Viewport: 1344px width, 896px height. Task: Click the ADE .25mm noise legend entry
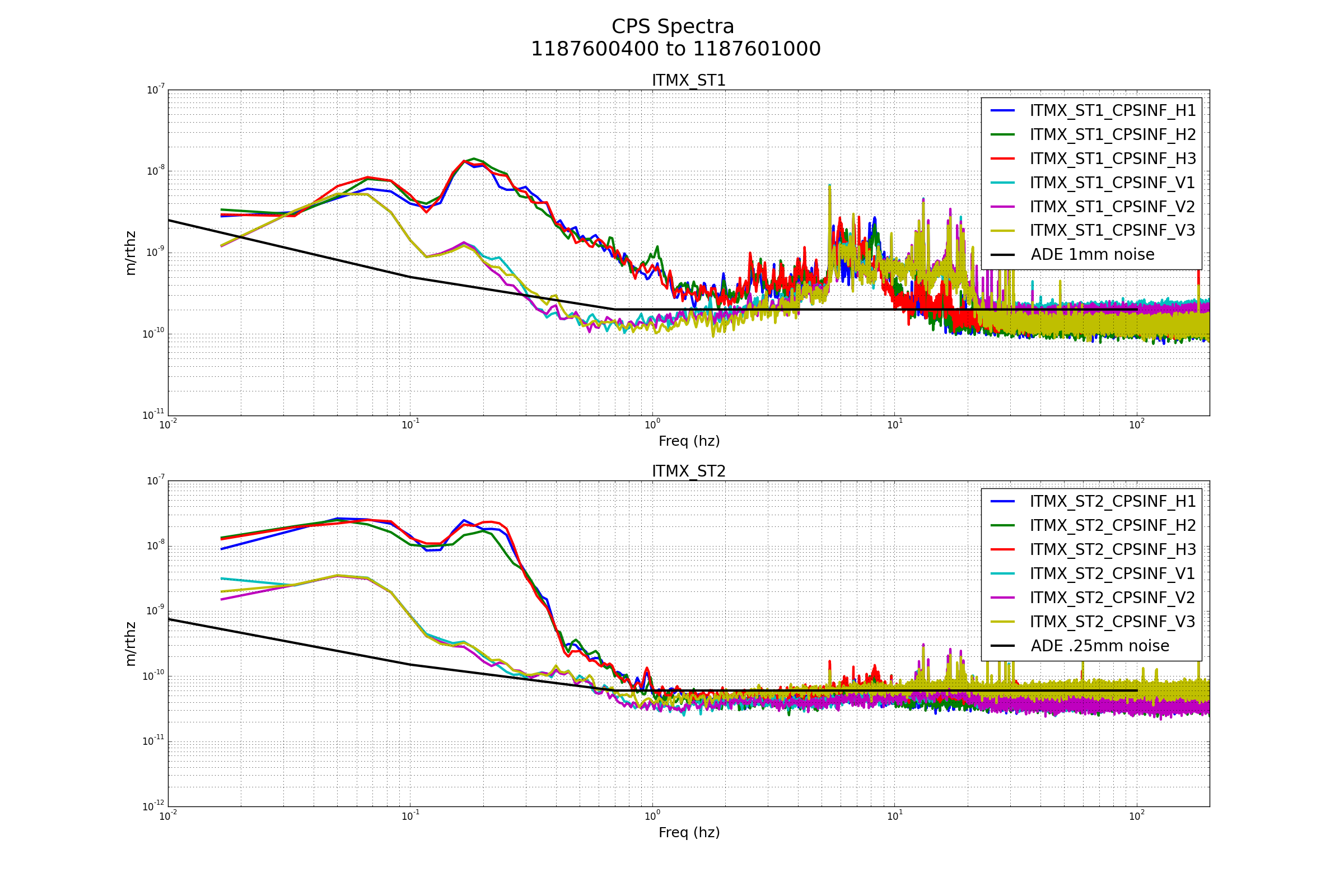click(1099, 646)
